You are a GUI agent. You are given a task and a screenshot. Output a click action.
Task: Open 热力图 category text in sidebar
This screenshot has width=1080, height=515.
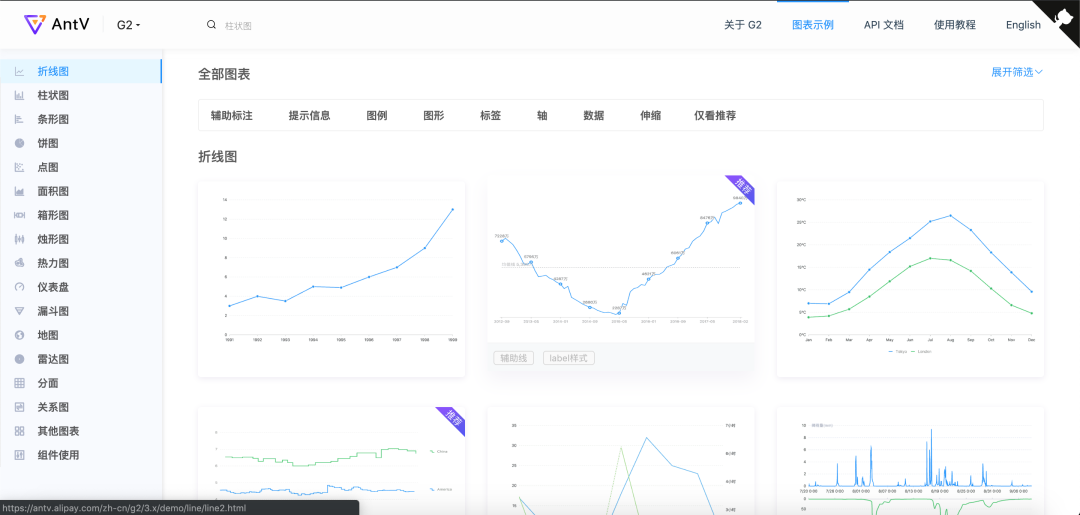click(53, 263)
